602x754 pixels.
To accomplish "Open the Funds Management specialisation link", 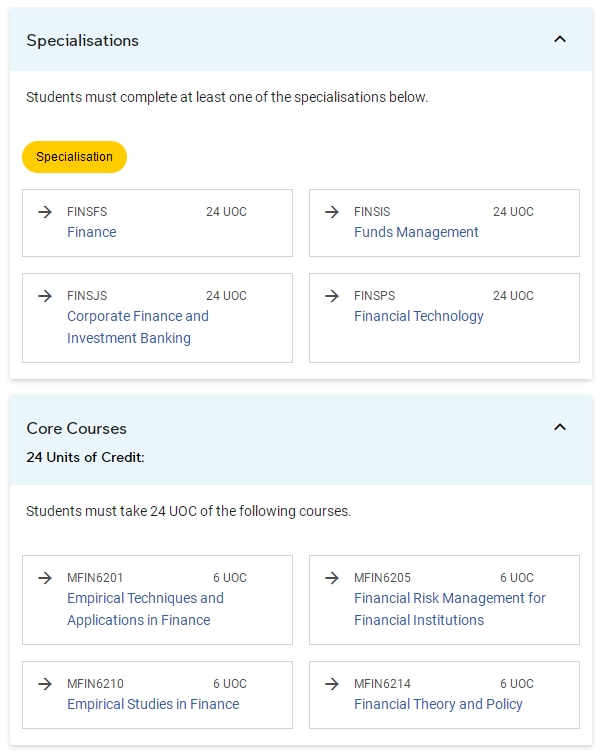I will (416, 232).
